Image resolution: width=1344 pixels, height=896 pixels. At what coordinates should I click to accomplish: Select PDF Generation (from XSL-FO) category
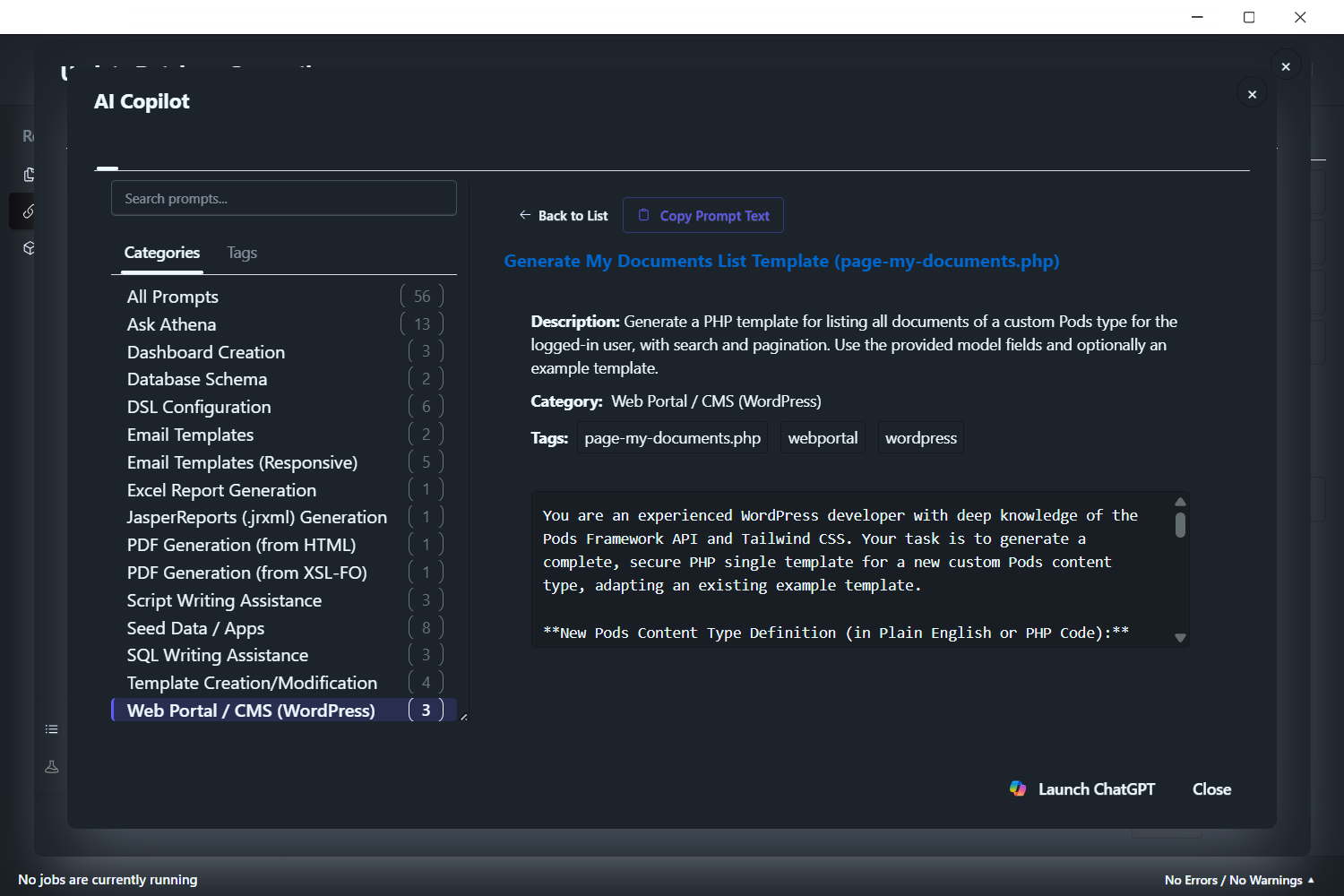coord(284,573)
